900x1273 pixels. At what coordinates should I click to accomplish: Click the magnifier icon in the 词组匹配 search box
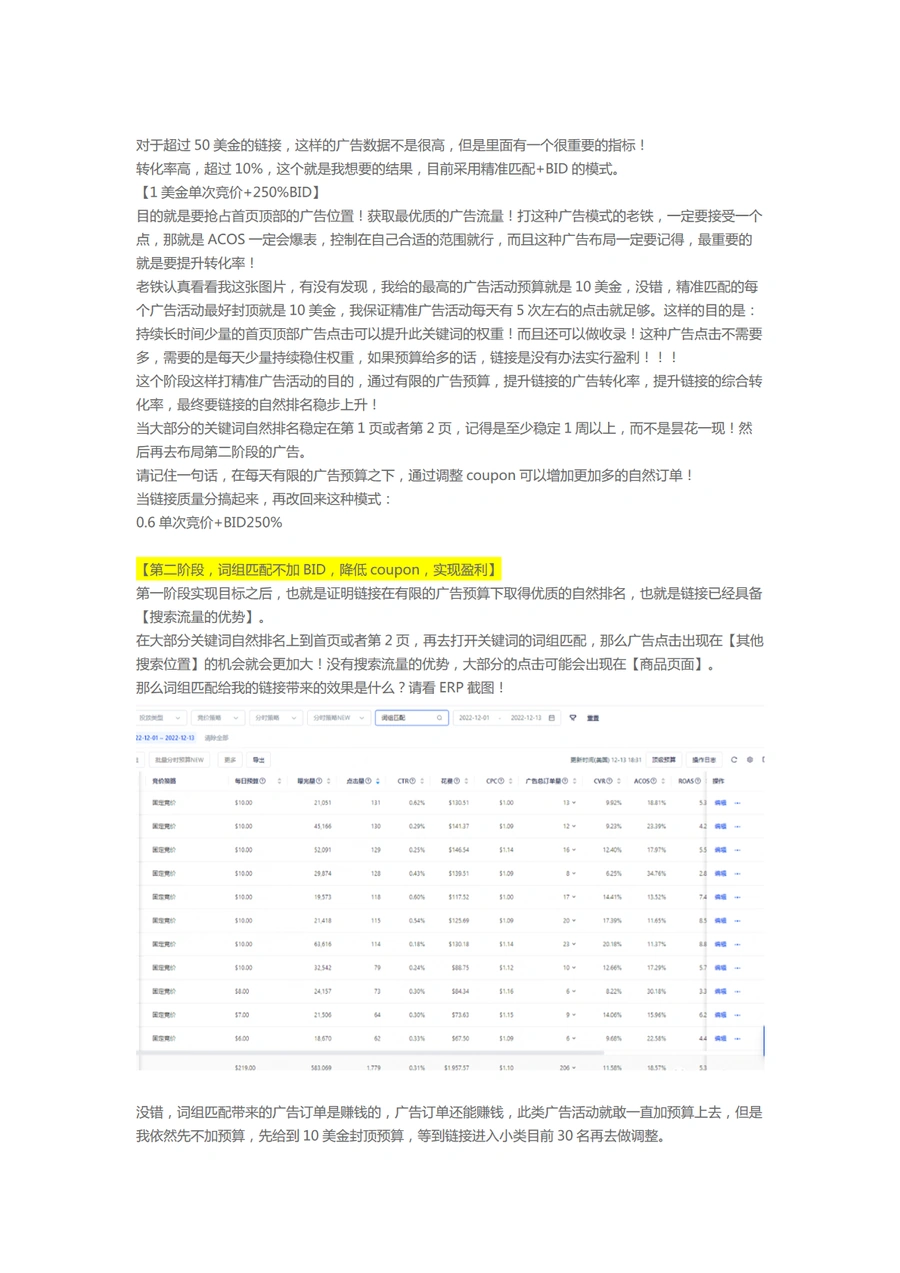point(439,718)
